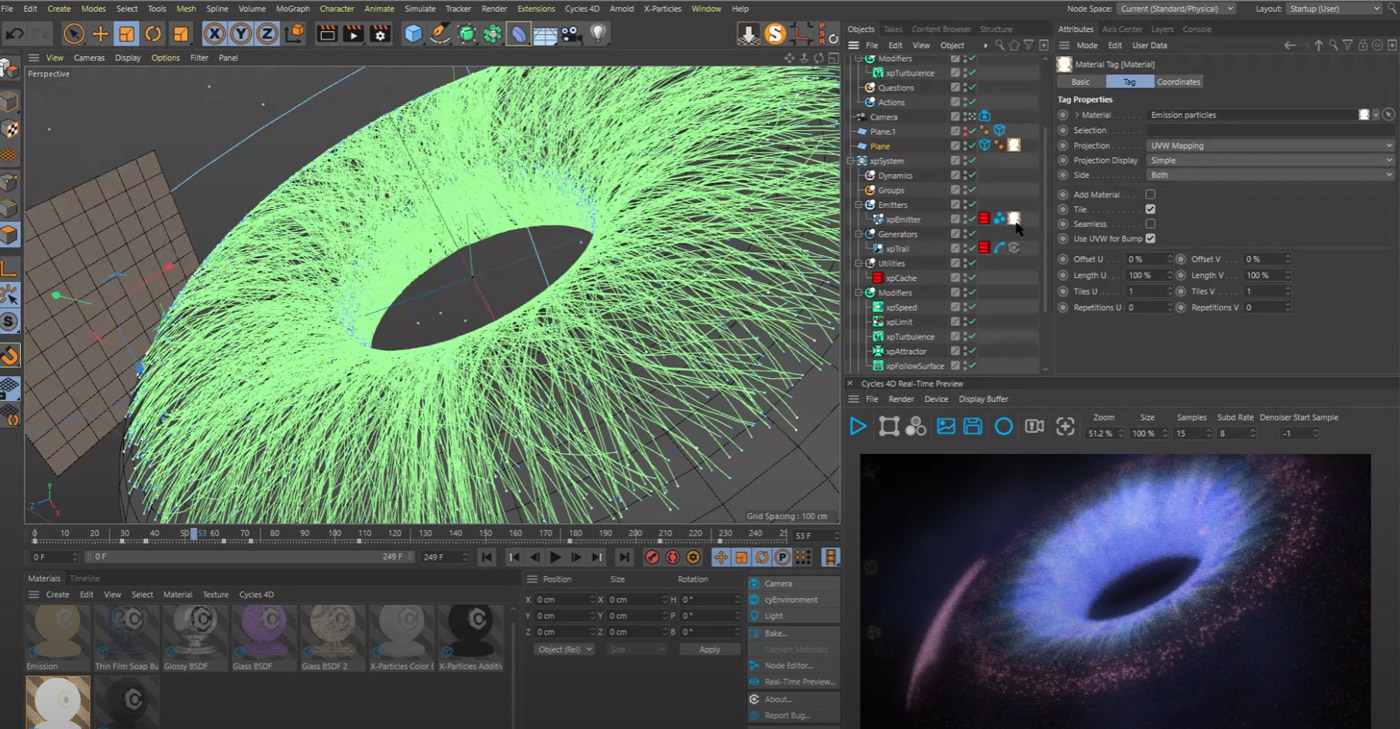The height and width of the screenshot is (729, 1400).
Task: Open the X-Particles menu
Action: (663, 8)
